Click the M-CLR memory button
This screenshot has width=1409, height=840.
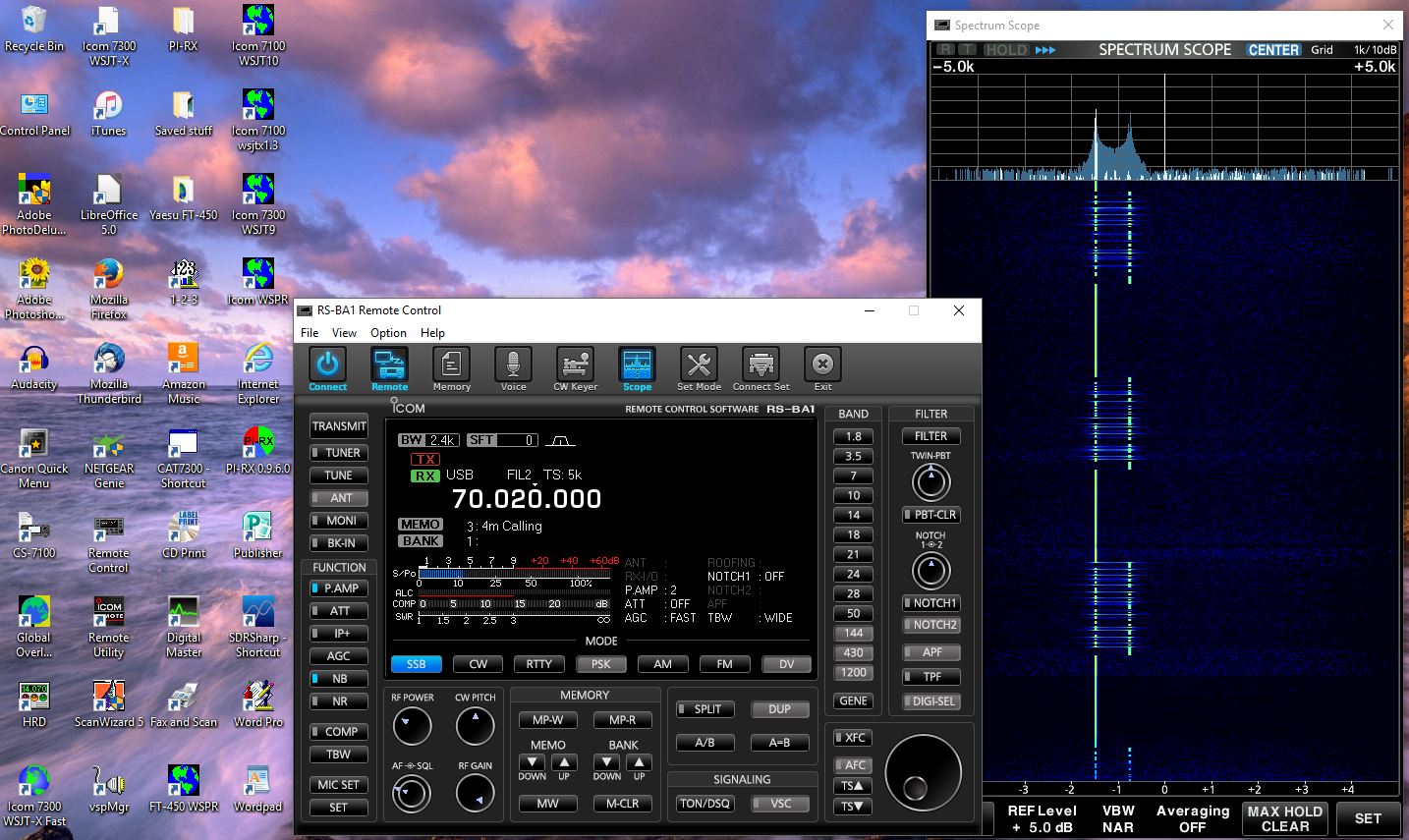point(622,804)
